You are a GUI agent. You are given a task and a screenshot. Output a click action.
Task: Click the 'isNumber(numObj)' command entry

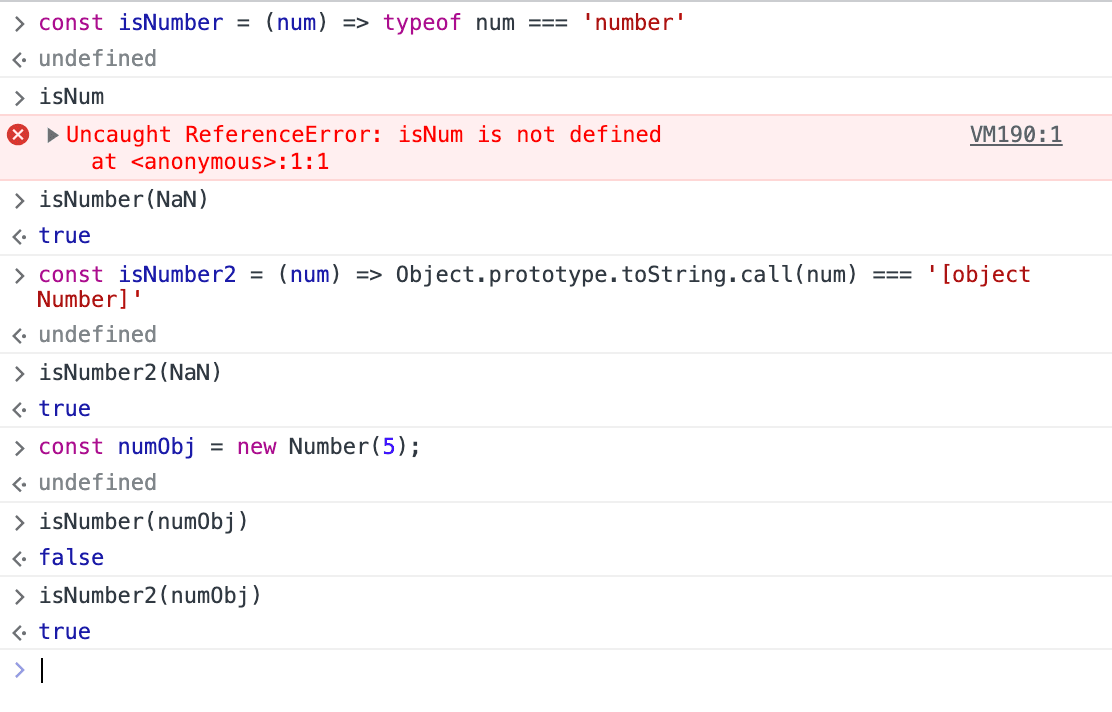(143, 521)
